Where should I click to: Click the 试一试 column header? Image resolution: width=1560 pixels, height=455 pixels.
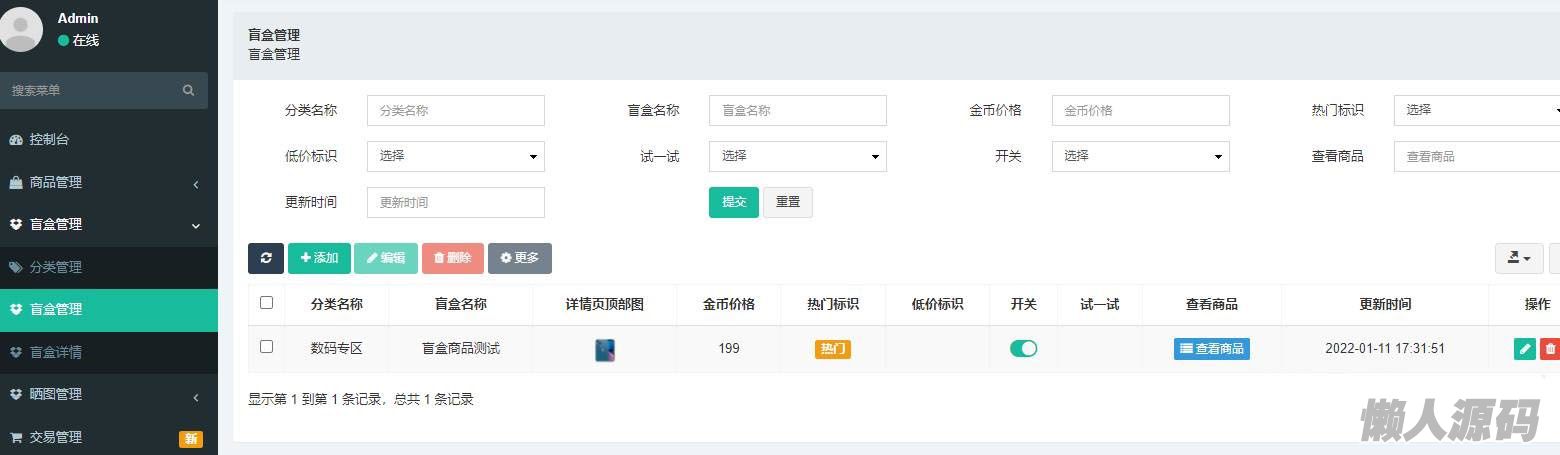point(1100,304)
